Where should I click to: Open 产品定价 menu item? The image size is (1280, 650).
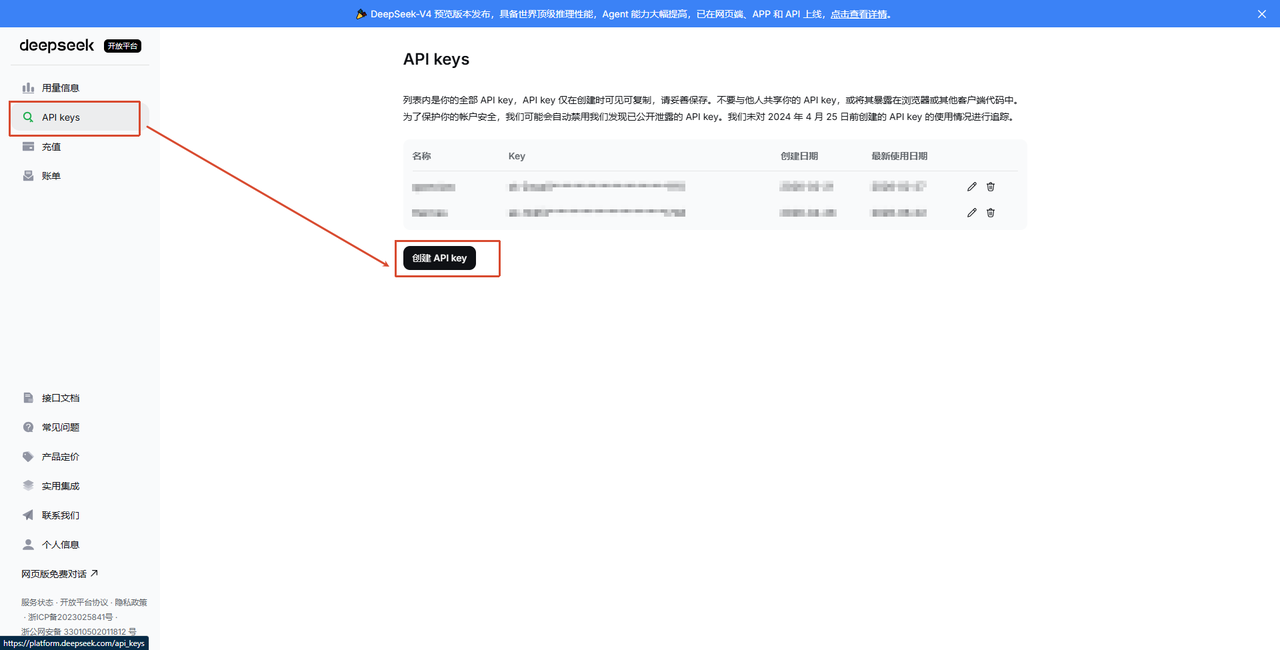click(x=79, y=457)
